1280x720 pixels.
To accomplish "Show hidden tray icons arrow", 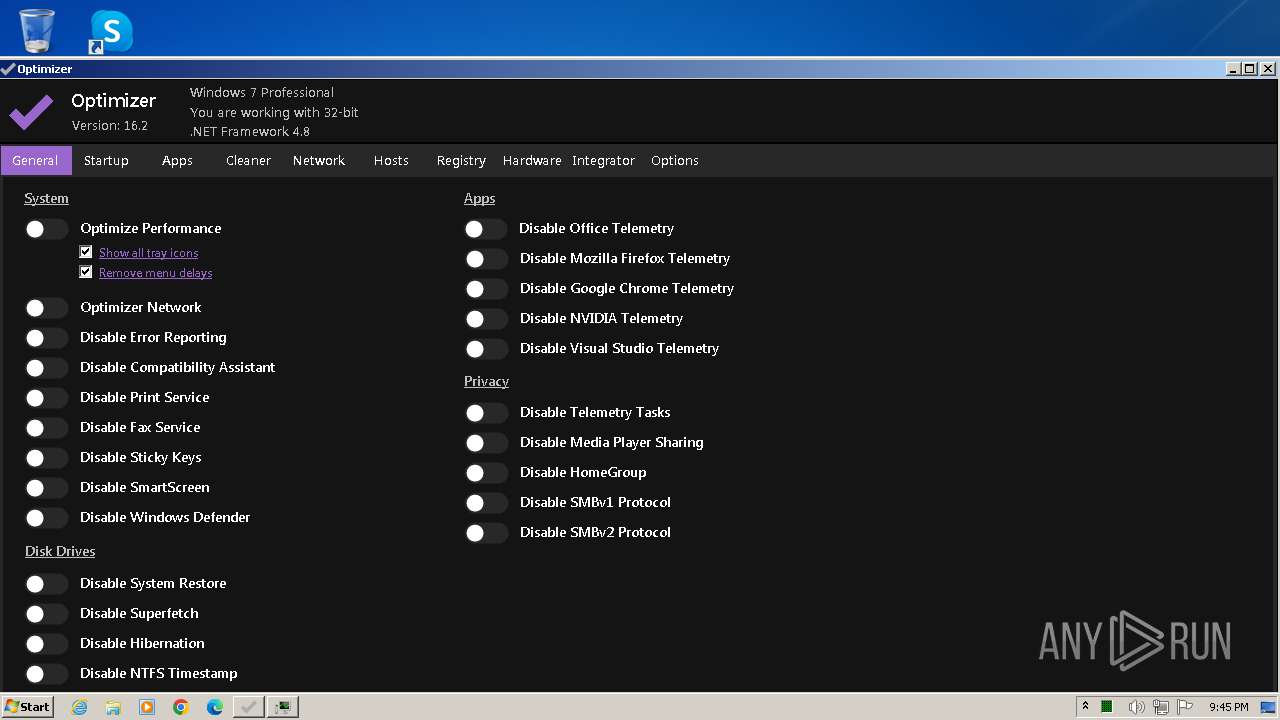I will coord(1085,706).
